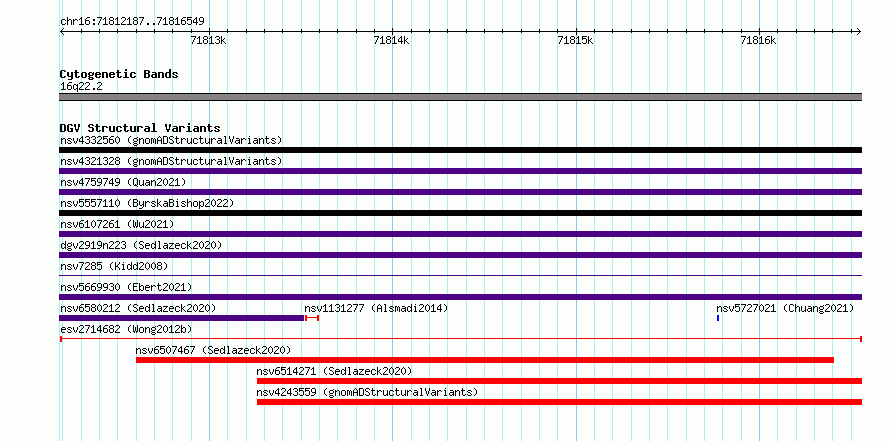Open variant label nsv5669930 (Ebert2021)

[x=126, y=287]
